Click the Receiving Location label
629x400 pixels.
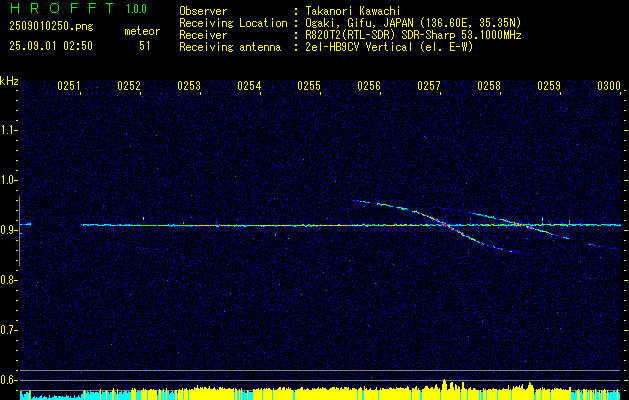(233, 23)
